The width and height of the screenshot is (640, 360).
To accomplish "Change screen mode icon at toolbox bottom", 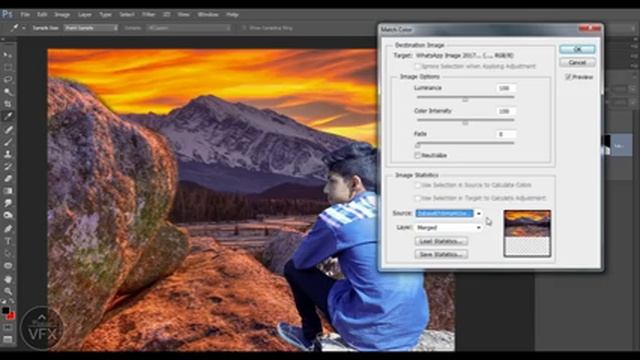I will pyautogui.click(x=8, y=339).
